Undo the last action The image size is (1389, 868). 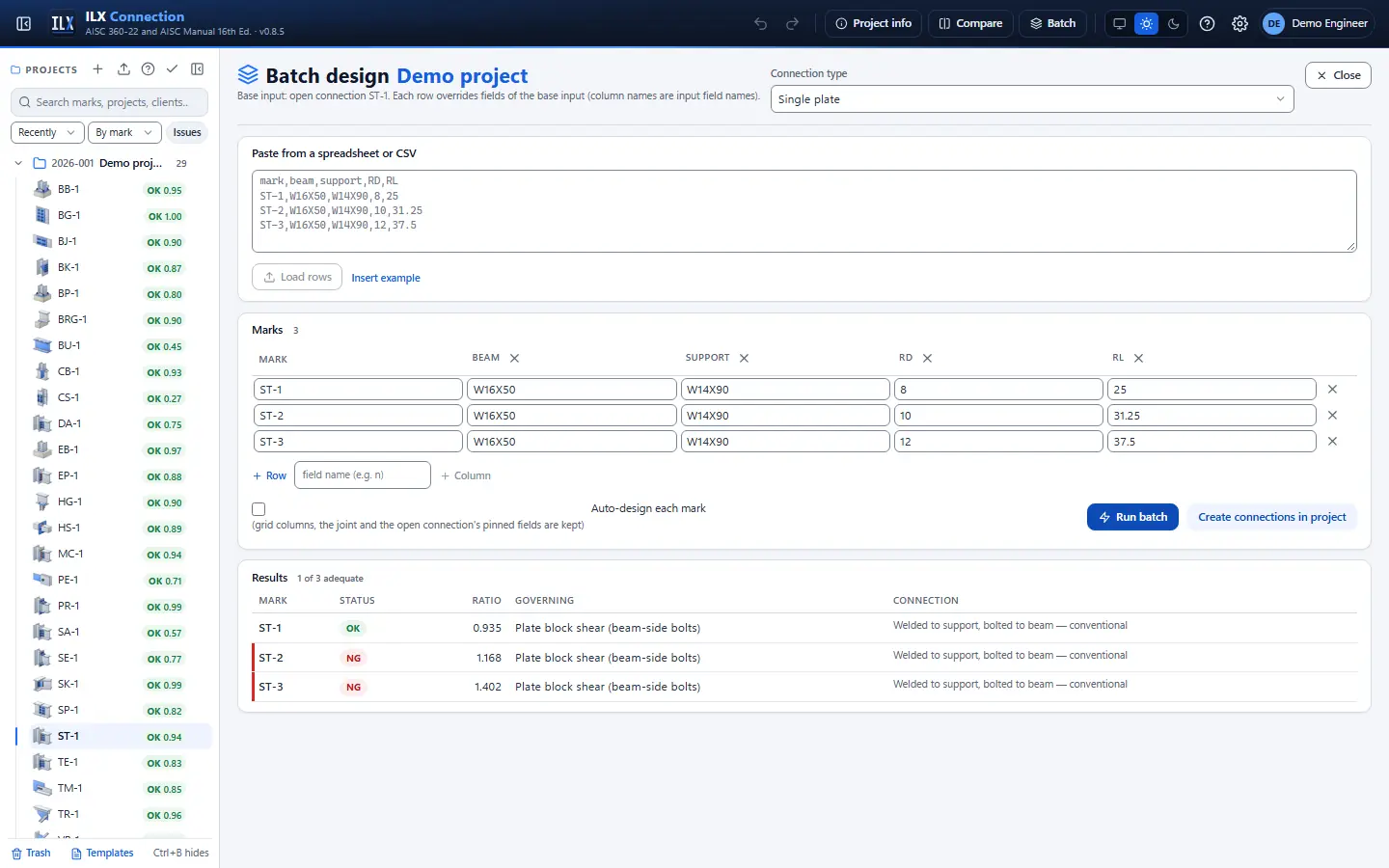click(x=761, y=23)
